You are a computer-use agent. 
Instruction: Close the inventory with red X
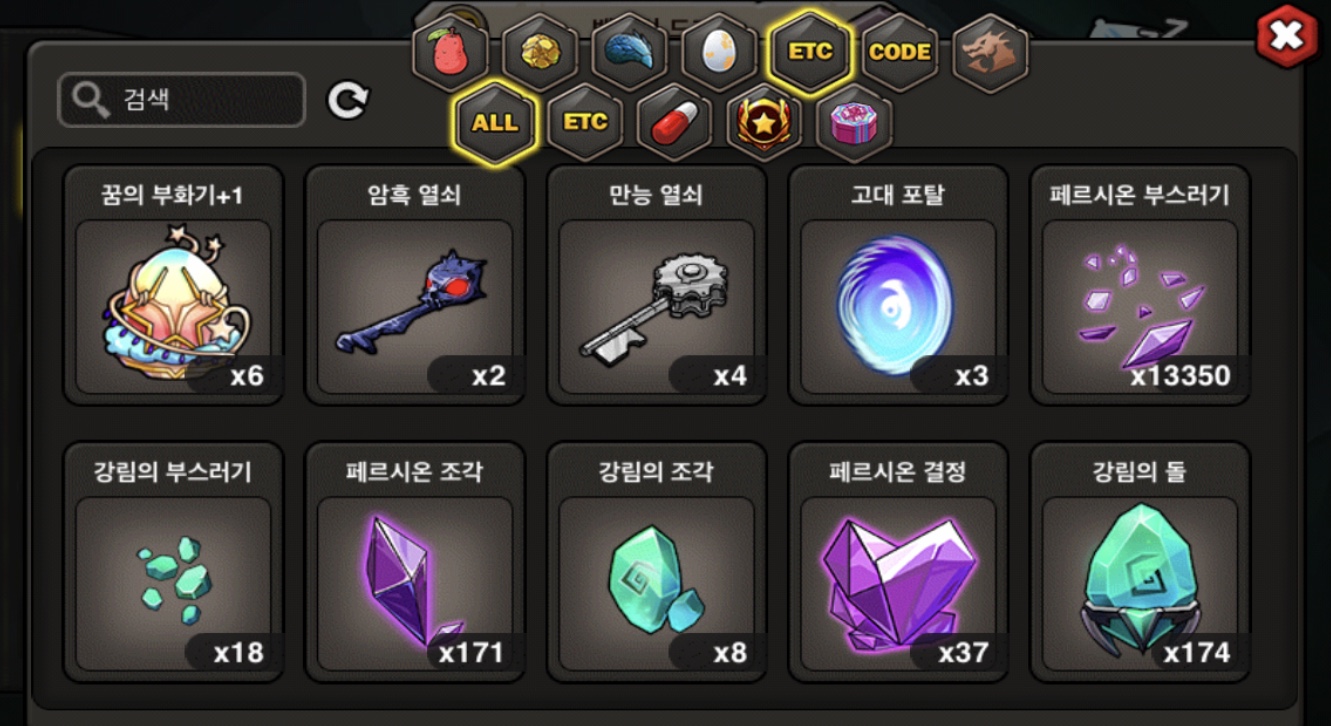pos(1287,37)
